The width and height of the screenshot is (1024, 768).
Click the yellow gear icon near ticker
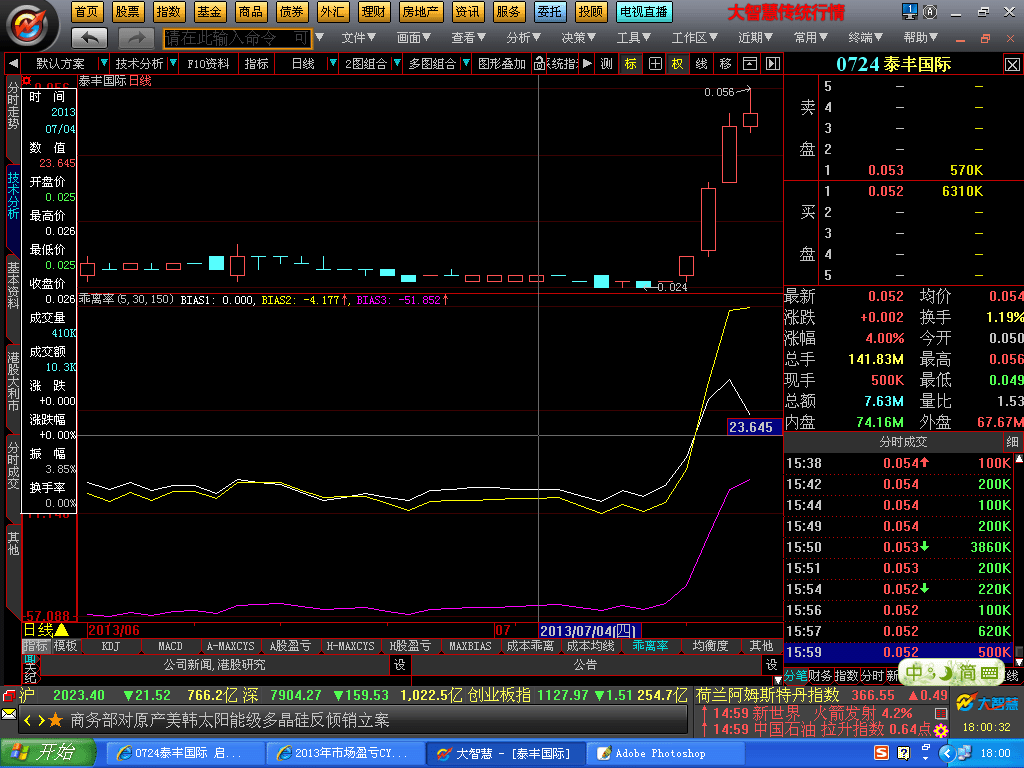(940, 729)
